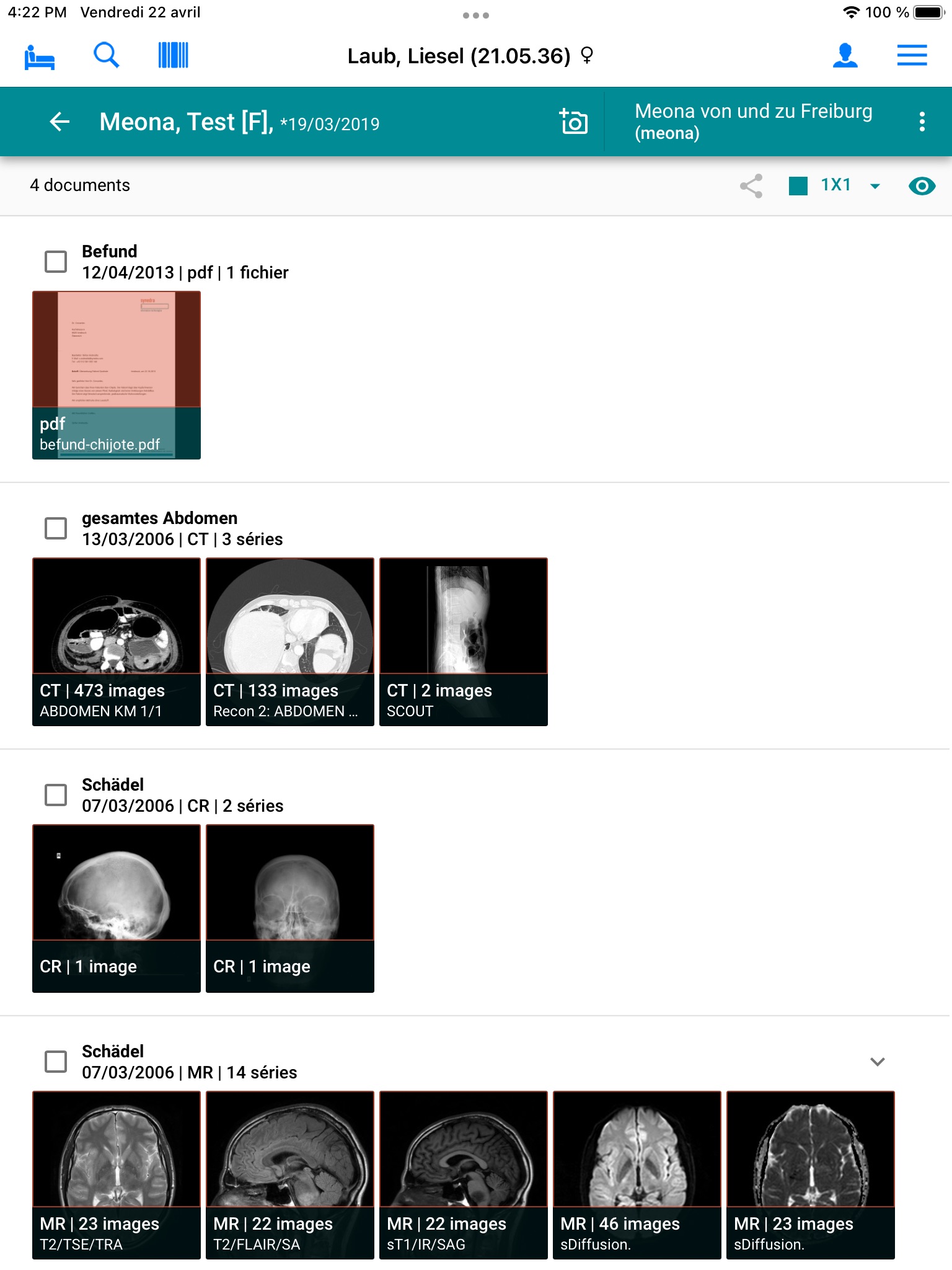952x1270 pixels.
Task: Tap the teal layout square icon
Action: pos(798,186)
